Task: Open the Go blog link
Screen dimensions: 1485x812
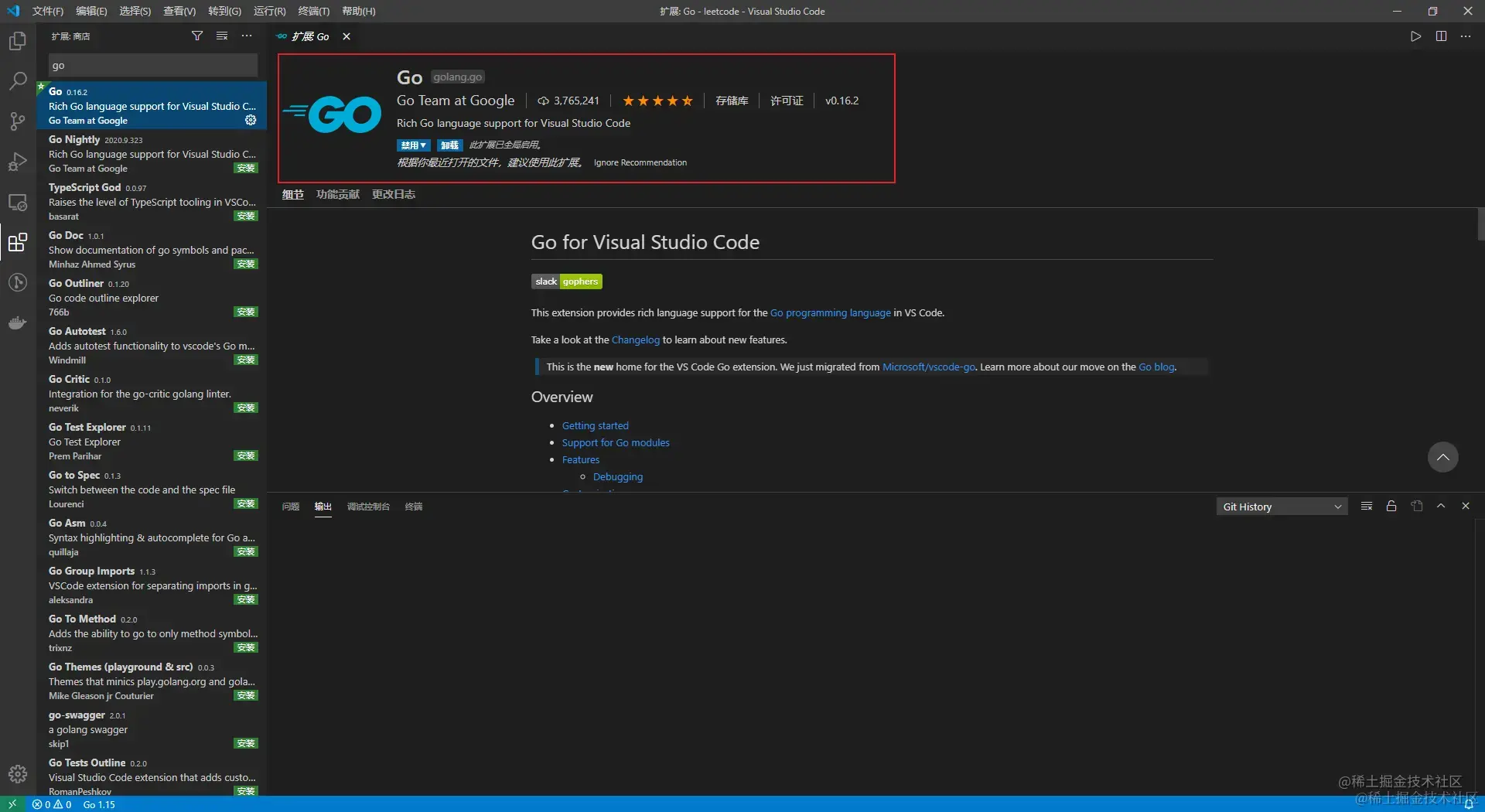Action: click(x=1156, y=367)
